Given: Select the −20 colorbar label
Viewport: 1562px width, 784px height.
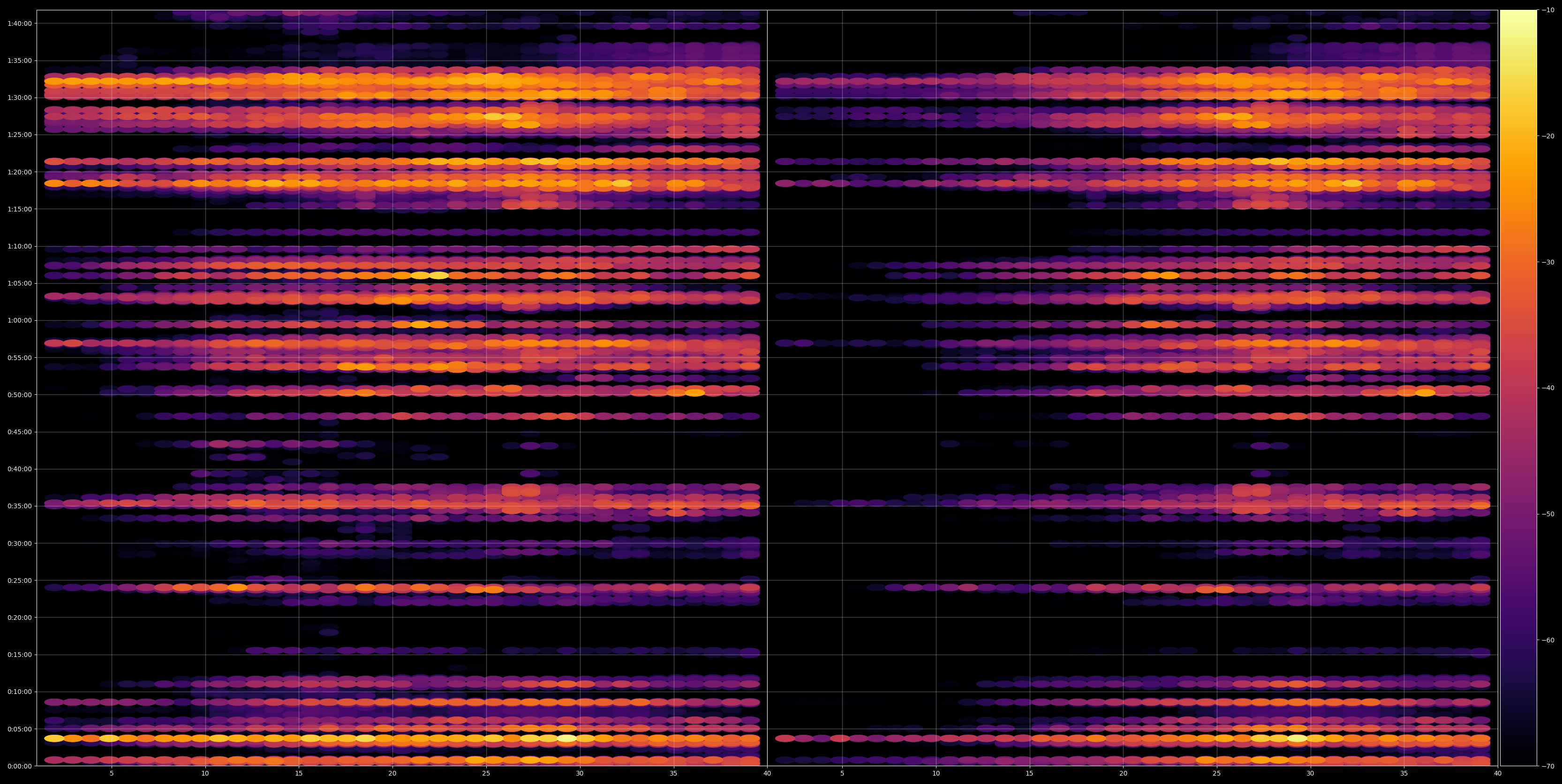Looking at the screenshot, I should 1548,136.
